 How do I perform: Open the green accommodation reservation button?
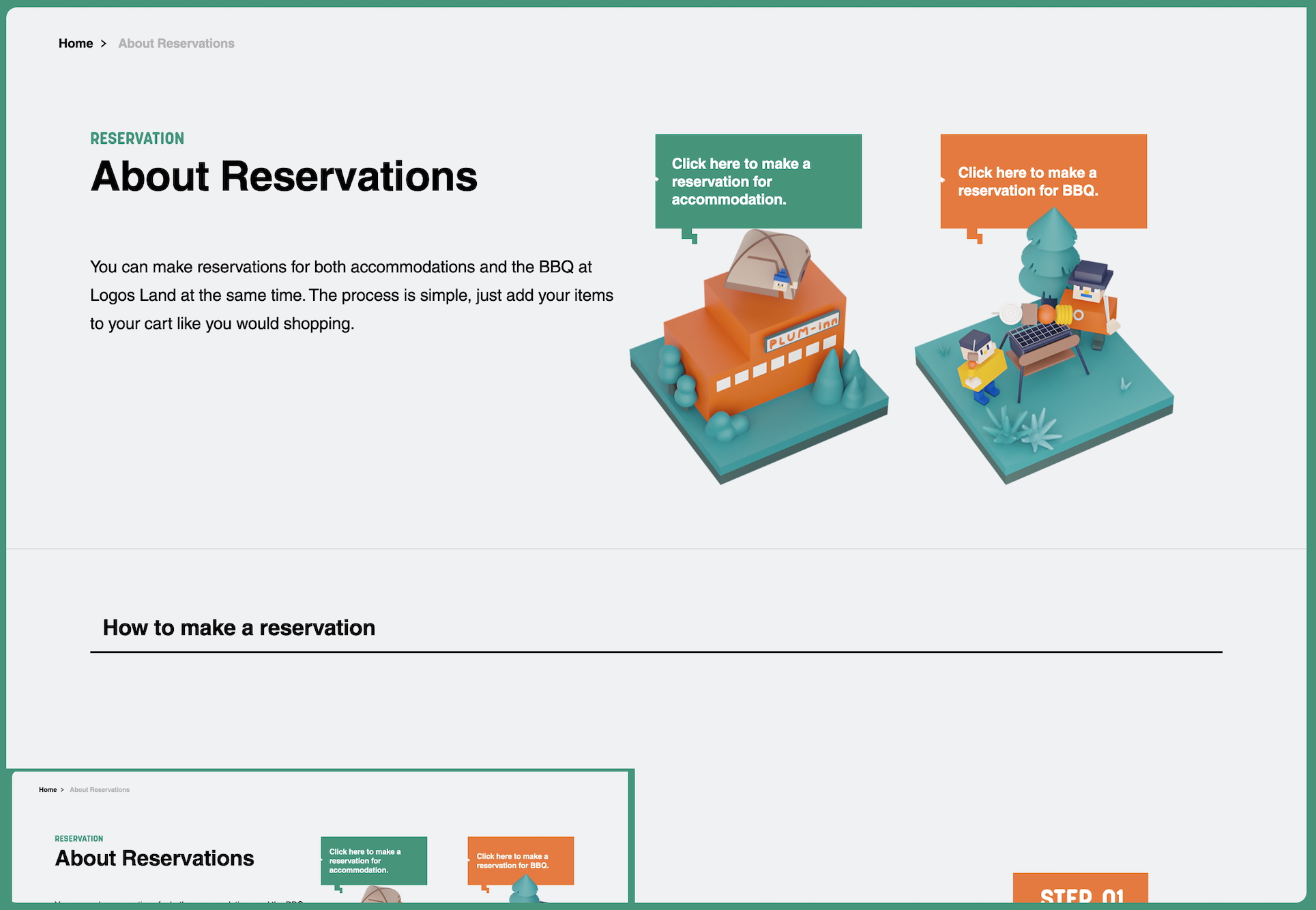point(757,181)
